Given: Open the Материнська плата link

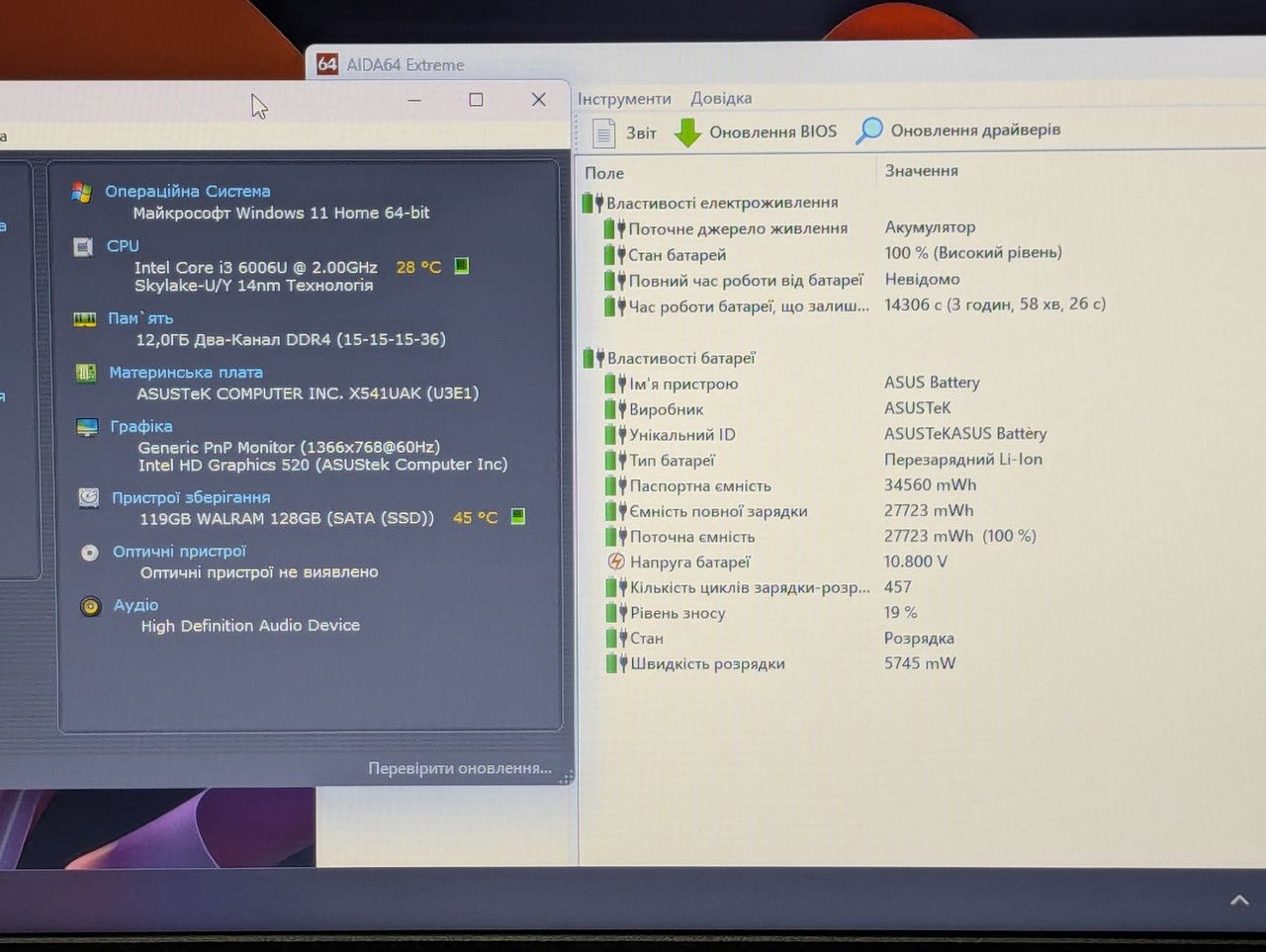Looking at the screenshot, I should tap(186, 373).
